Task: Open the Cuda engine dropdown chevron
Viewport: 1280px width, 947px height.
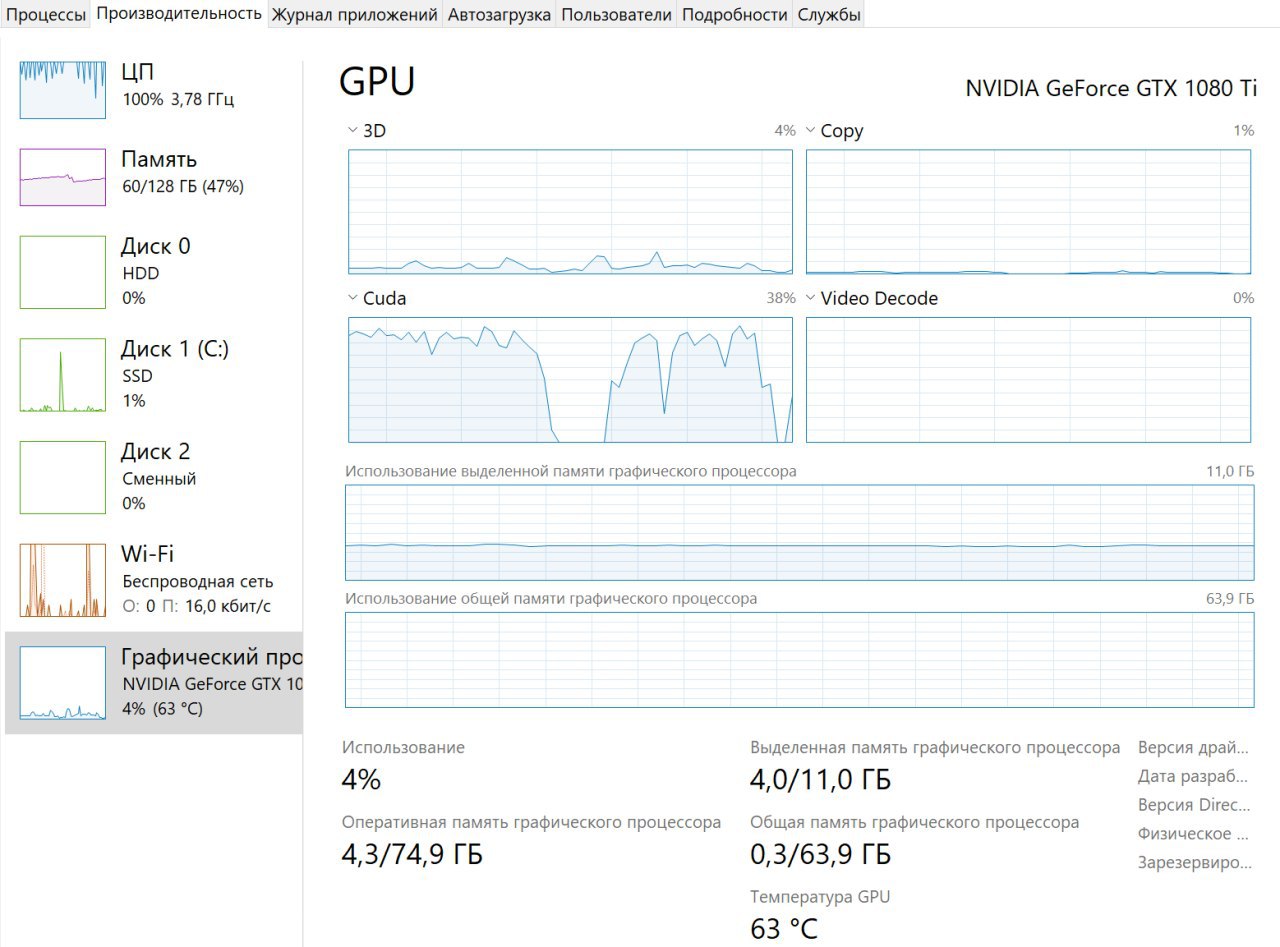Action: [352, 298]
